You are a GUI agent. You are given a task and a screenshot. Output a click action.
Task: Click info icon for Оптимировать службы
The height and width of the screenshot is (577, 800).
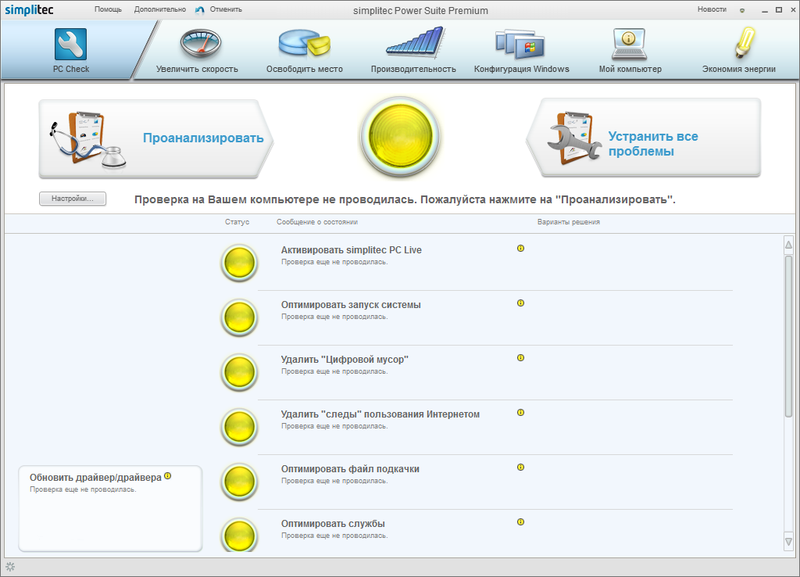click(x=520, y=522)
